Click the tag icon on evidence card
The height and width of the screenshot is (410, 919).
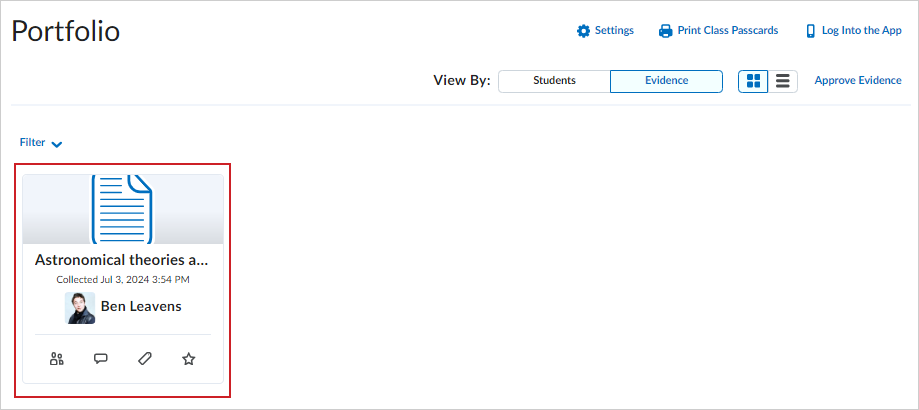point(145,359)
